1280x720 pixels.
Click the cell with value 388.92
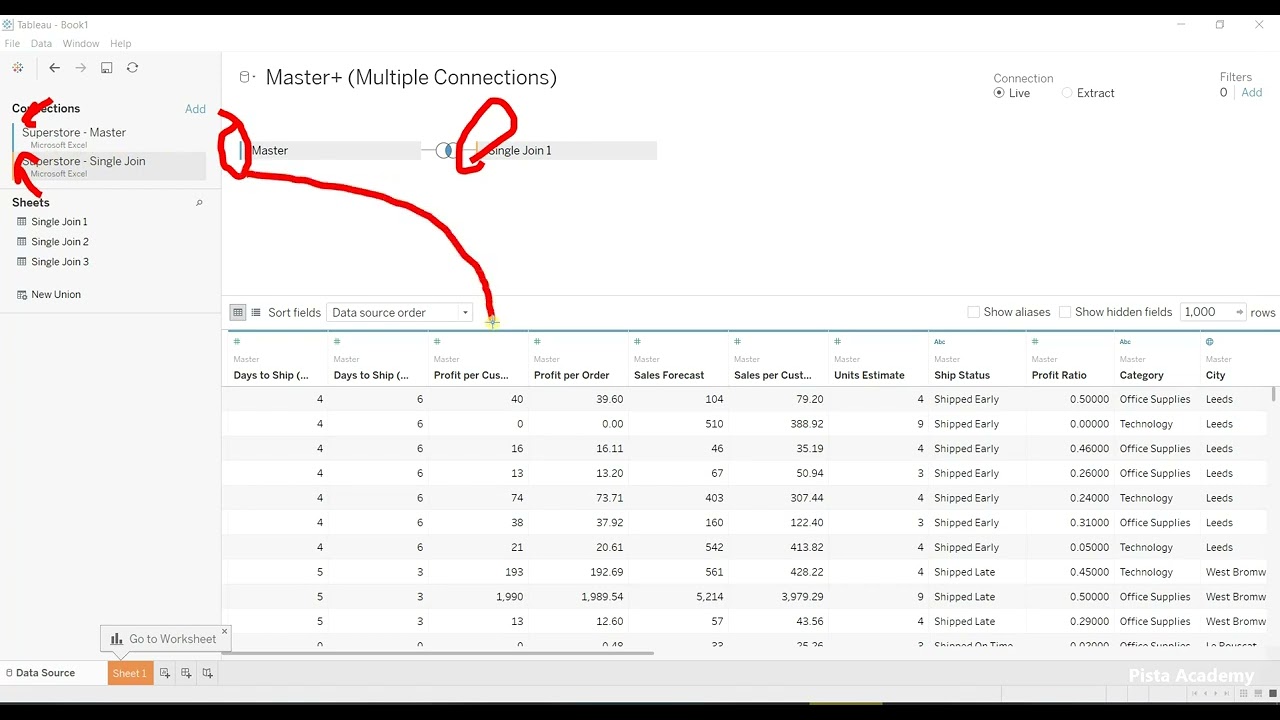tap(778, 424)
